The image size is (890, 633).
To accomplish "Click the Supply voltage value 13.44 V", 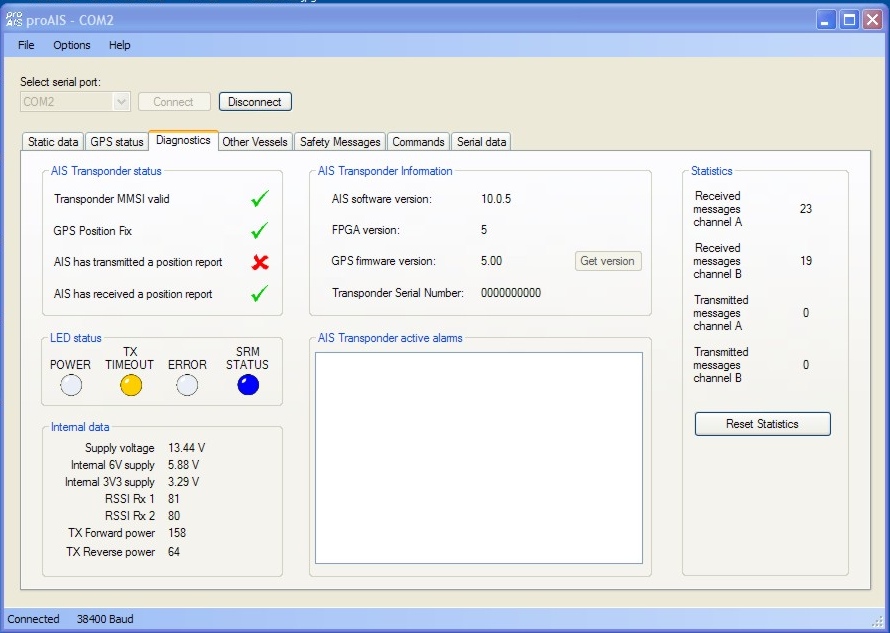I will (187, 448).
